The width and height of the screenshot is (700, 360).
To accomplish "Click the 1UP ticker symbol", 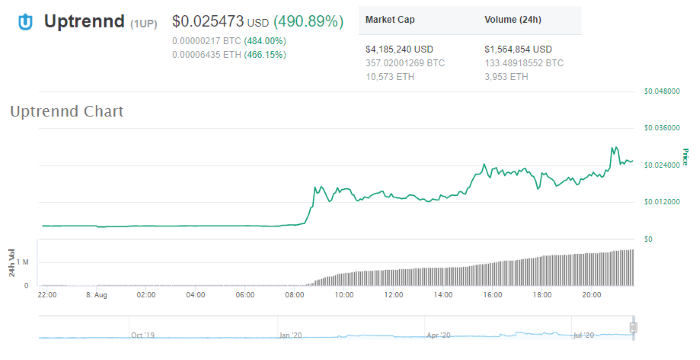I will (x=144, y=24).
